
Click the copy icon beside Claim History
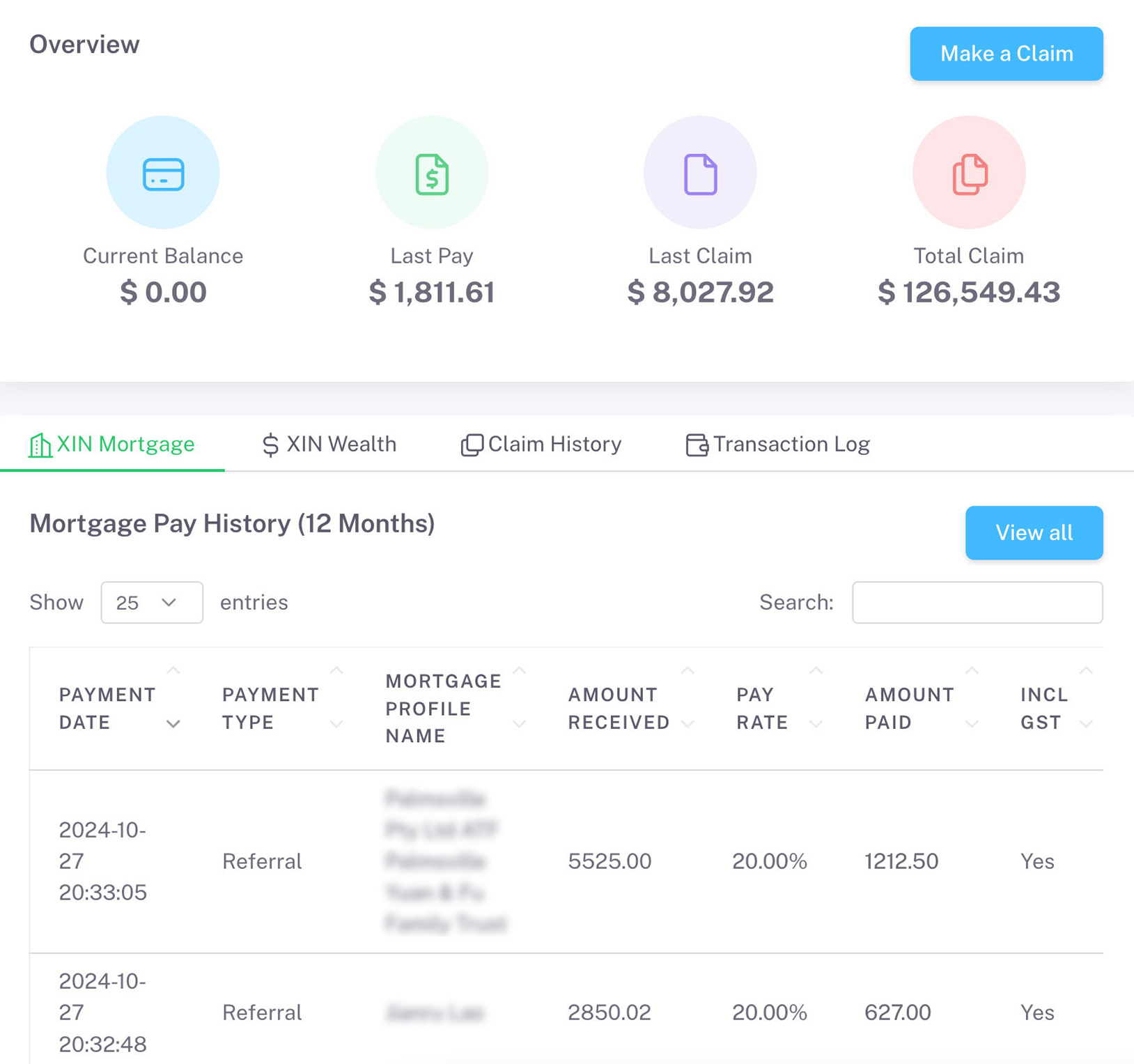click(x=472, y=445)
